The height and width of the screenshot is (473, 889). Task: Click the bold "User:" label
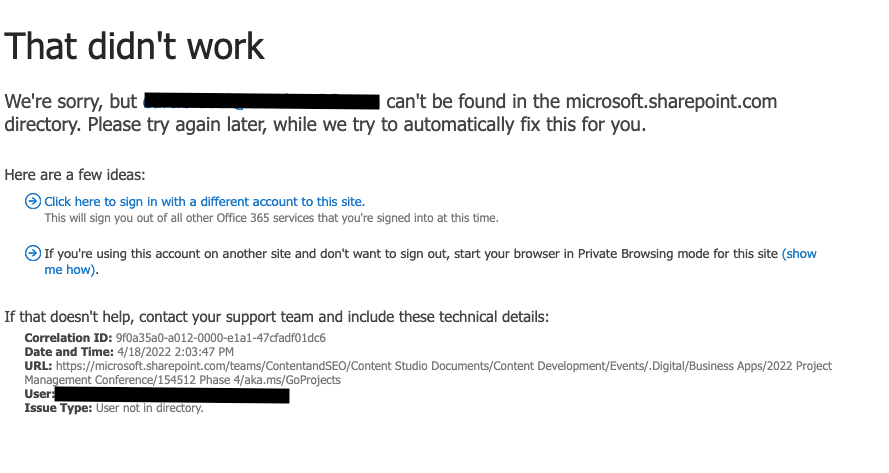(x=39, y=394)
